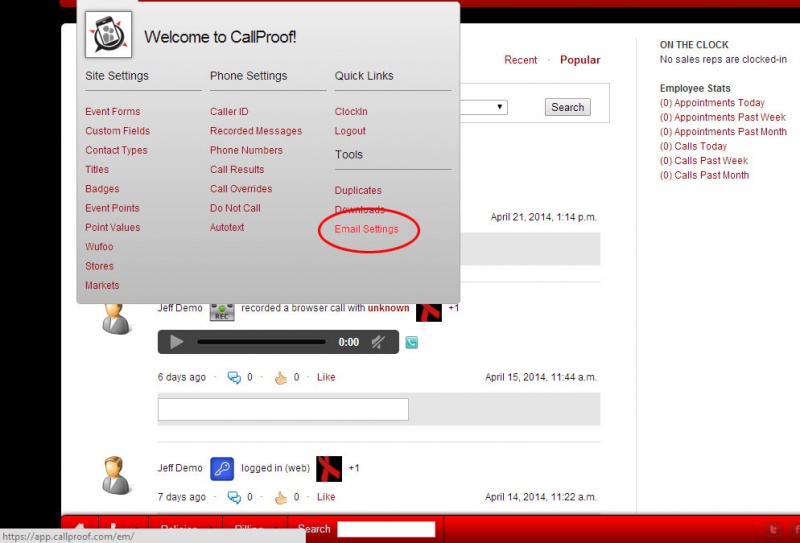The image size is (800, 543).
Task: Click red ribbon badge on logged in entry
Action: click(329, 469)
